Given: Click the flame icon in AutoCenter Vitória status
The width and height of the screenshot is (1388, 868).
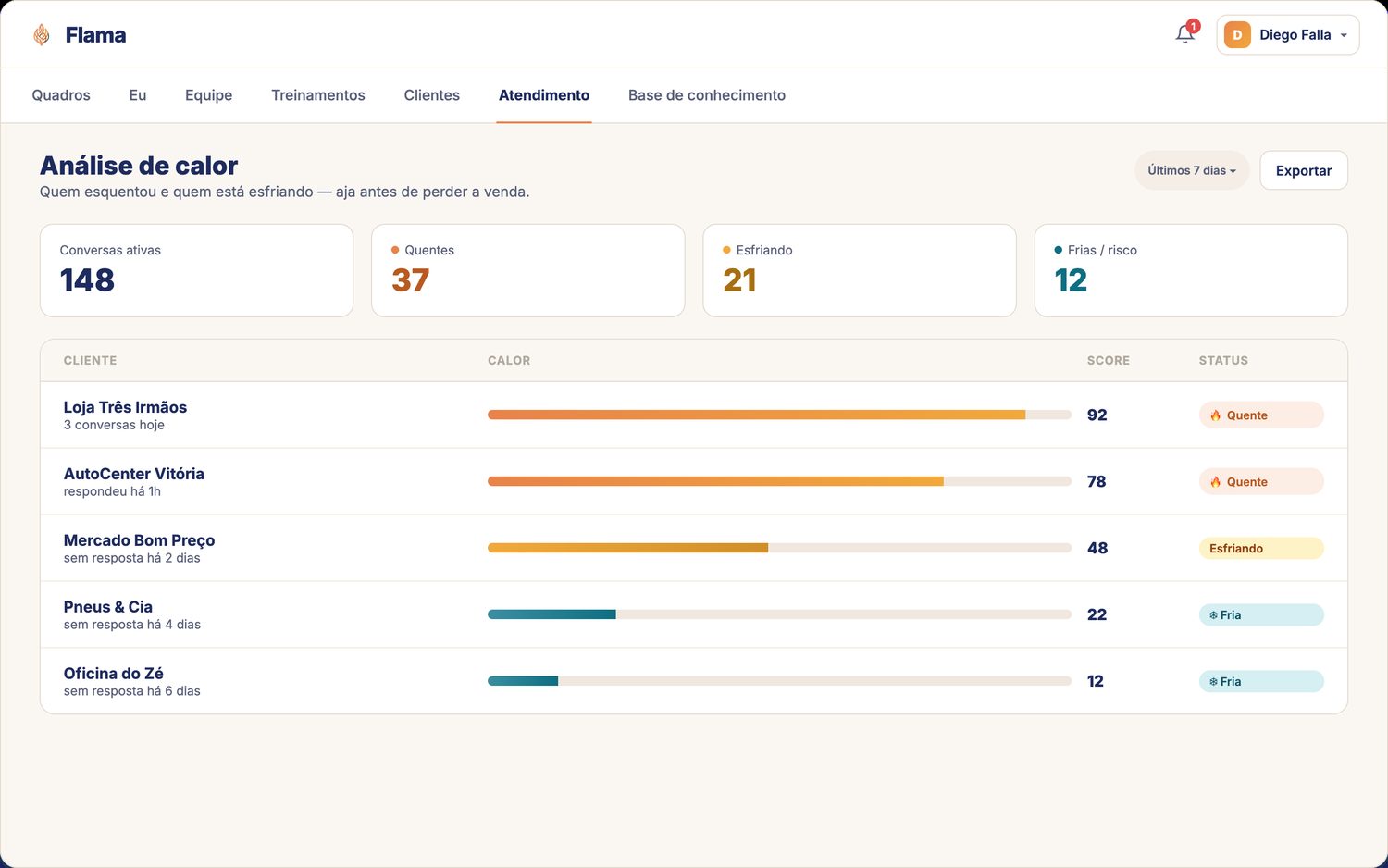Looking at the screenshot, I should pyautogui.click(x=1215, y=482).
